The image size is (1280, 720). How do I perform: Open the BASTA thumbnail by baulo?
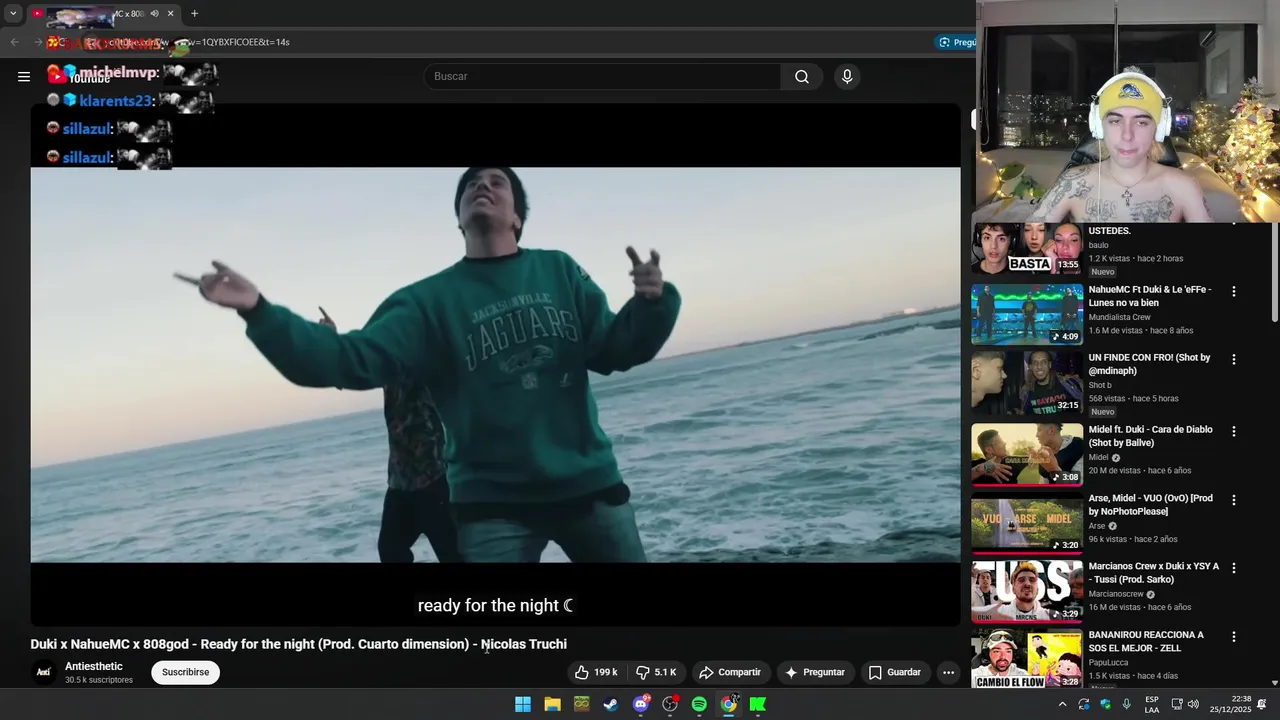(1027, 248)
